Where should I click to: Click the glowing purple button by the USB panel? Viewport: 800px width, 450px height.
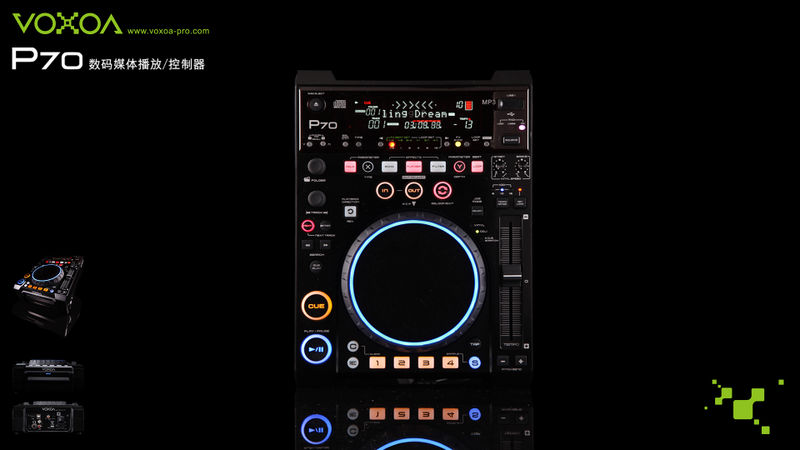(x=521, y=128)
